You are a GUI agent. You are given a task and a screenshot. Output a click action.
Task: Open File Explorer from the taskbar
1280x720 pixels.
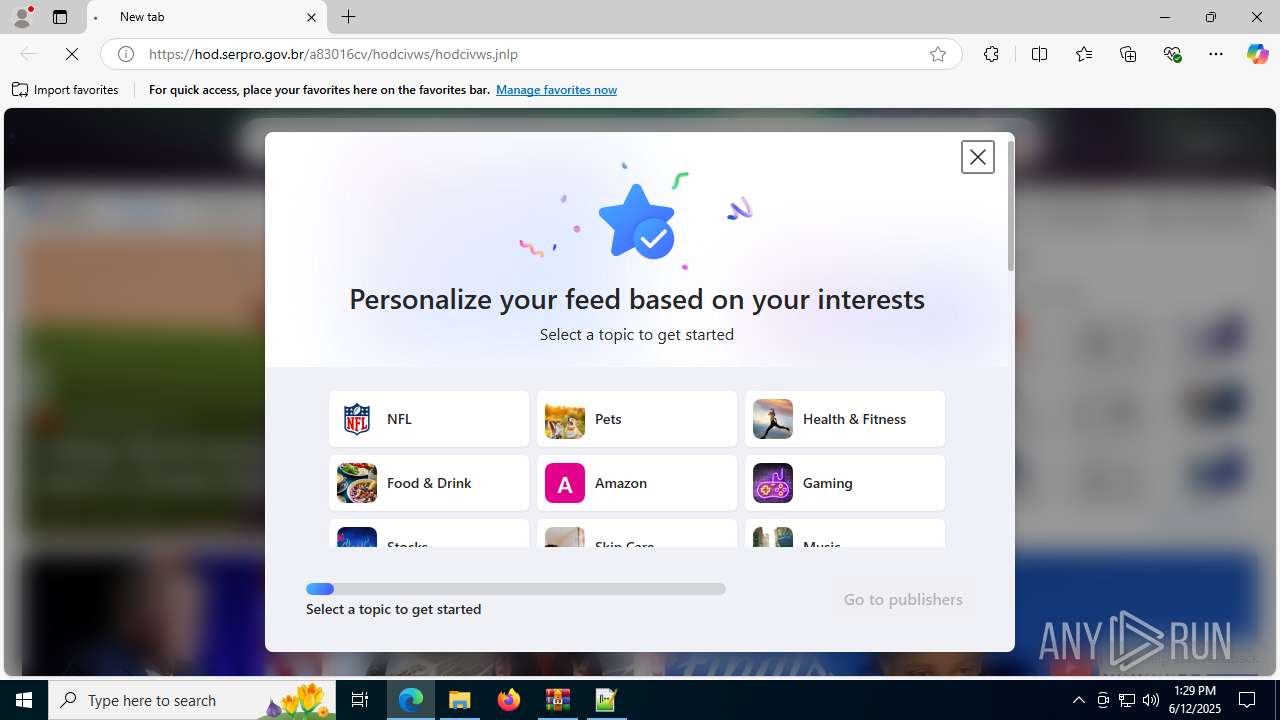460,700
